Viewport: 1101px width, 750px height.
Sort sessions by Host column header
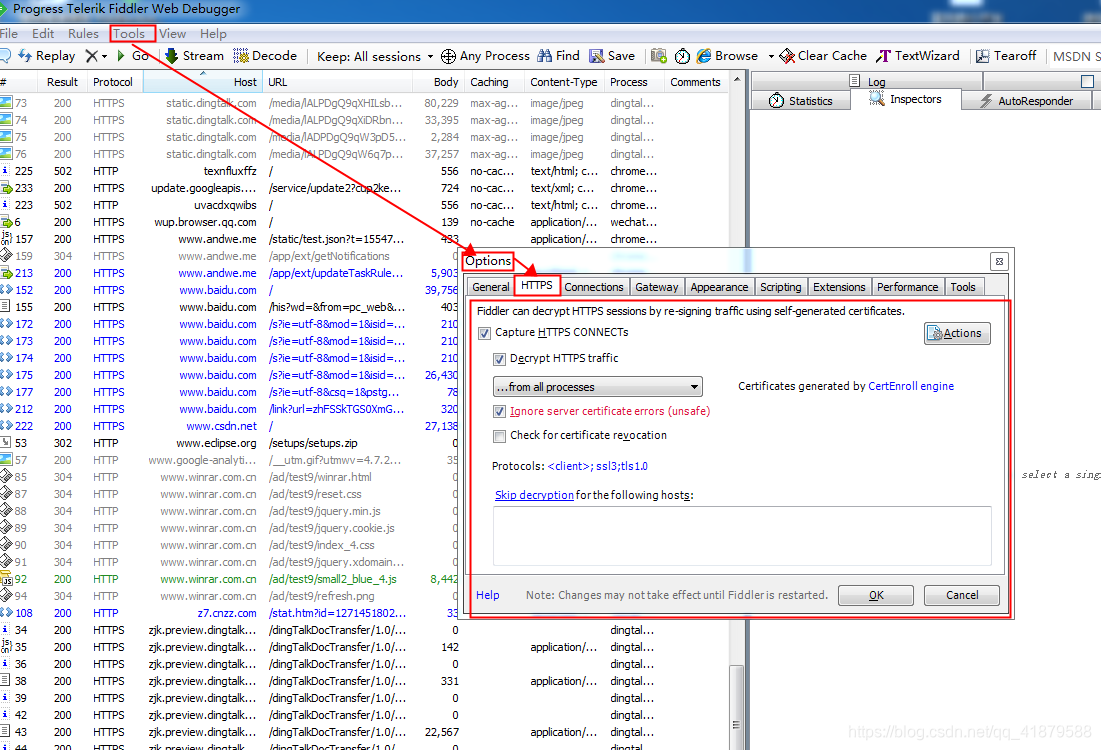203,82
